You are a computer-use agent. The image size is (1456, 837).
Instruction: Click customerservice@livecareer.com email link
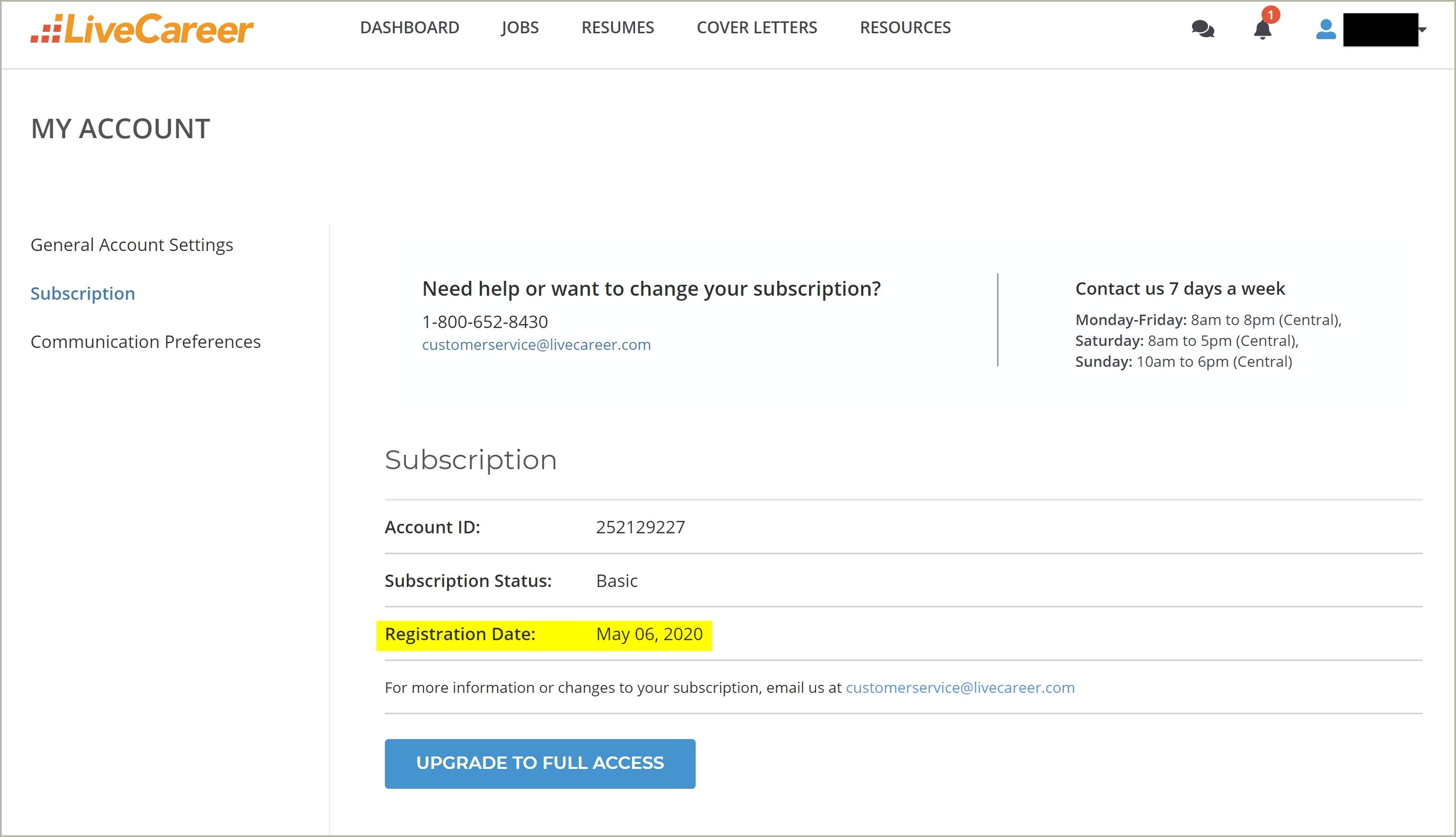(x=537, y=344)
